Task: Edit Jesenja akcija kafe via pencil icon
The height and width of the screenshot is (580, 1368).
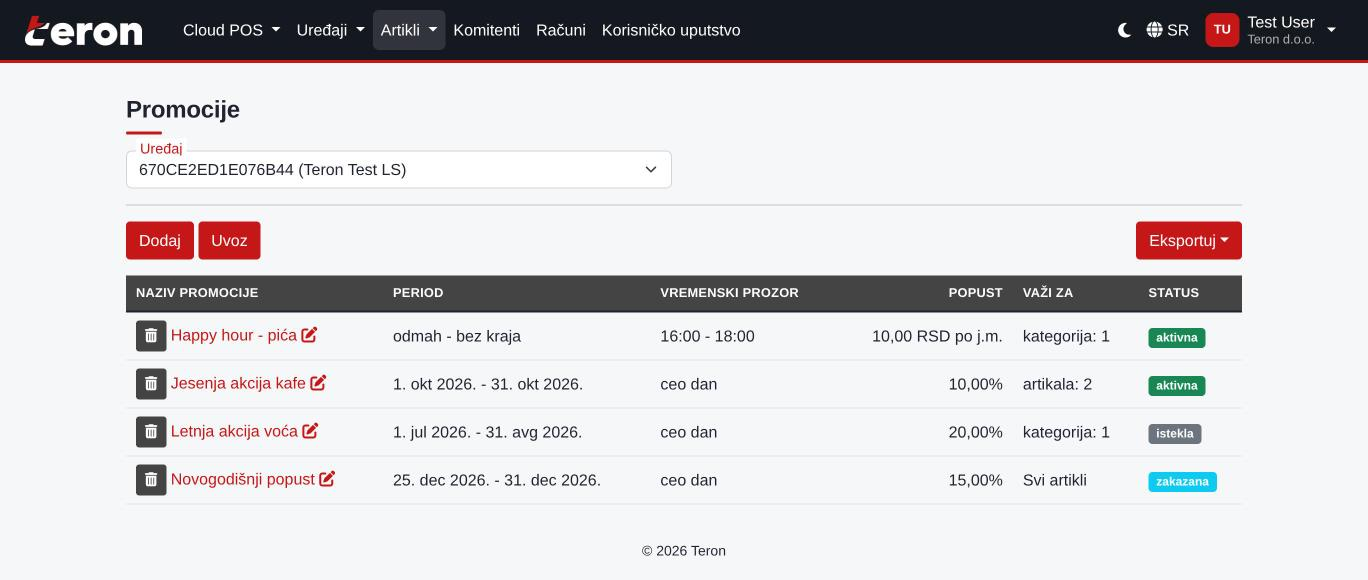Action: click(x=318, y=383)
